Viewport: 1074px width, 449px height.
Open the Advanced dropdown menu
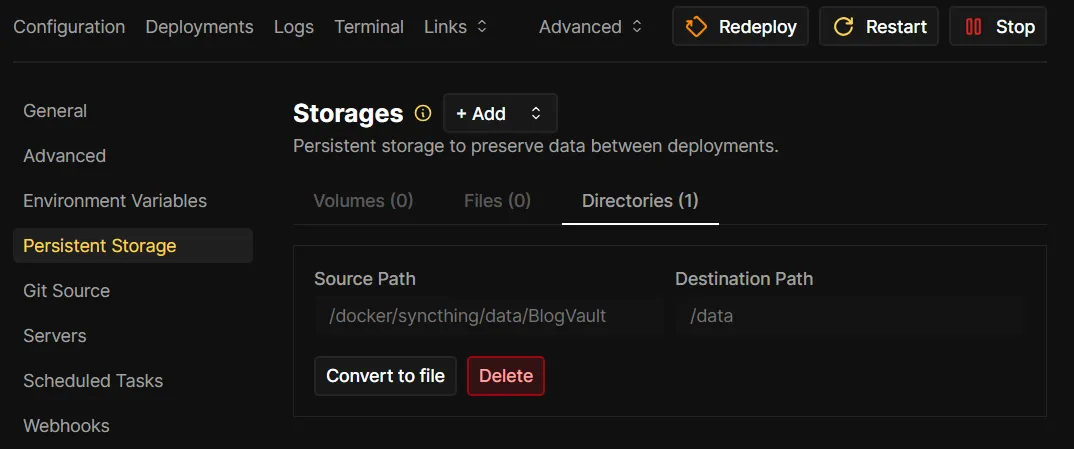point(591,27)
